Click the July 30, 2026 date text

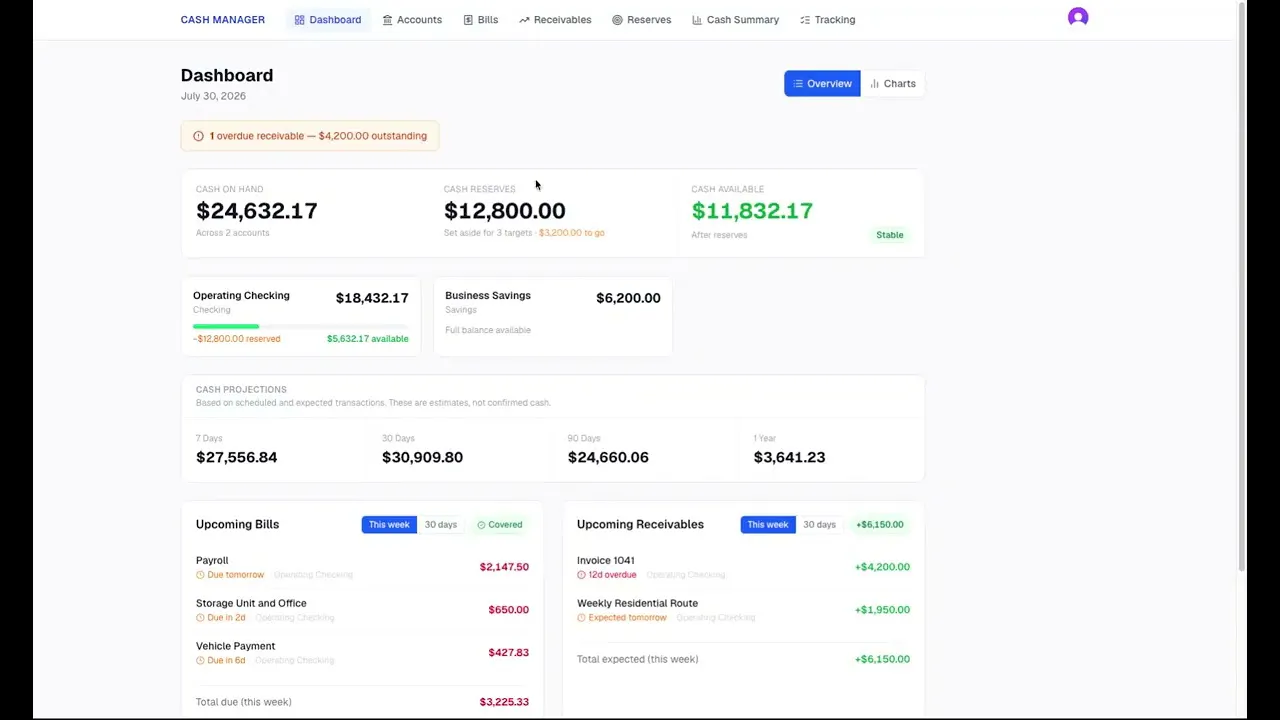213,96
